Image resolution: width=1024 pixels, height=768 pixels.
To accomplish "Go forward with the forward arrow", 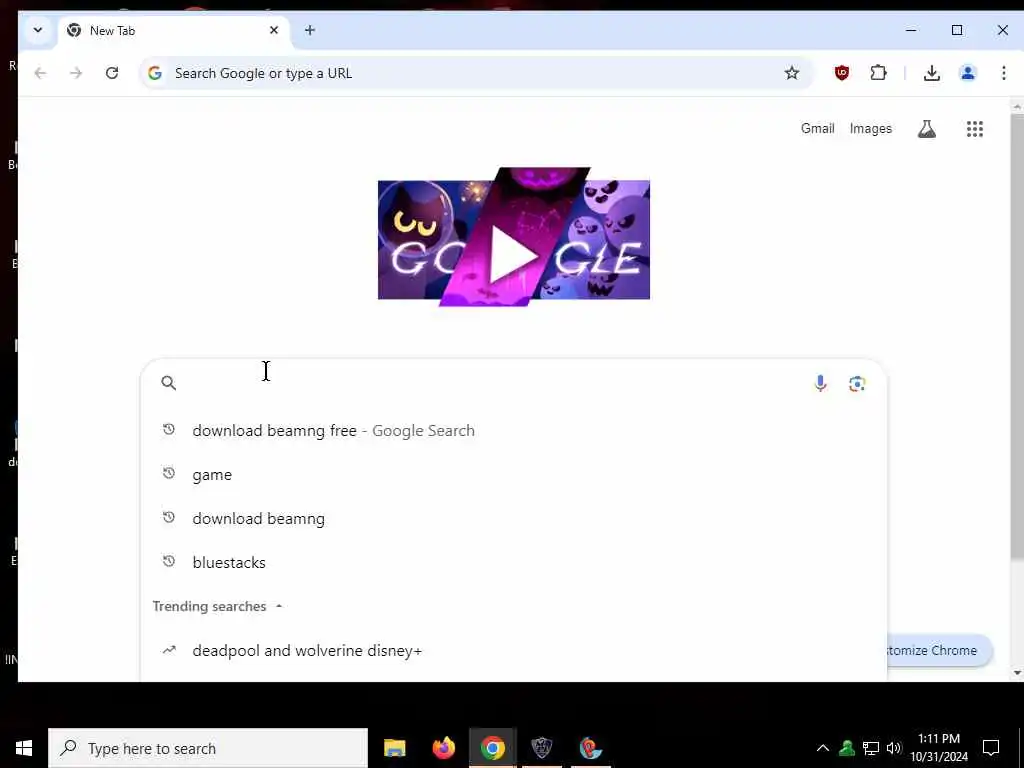I will [x=76, y=73].
